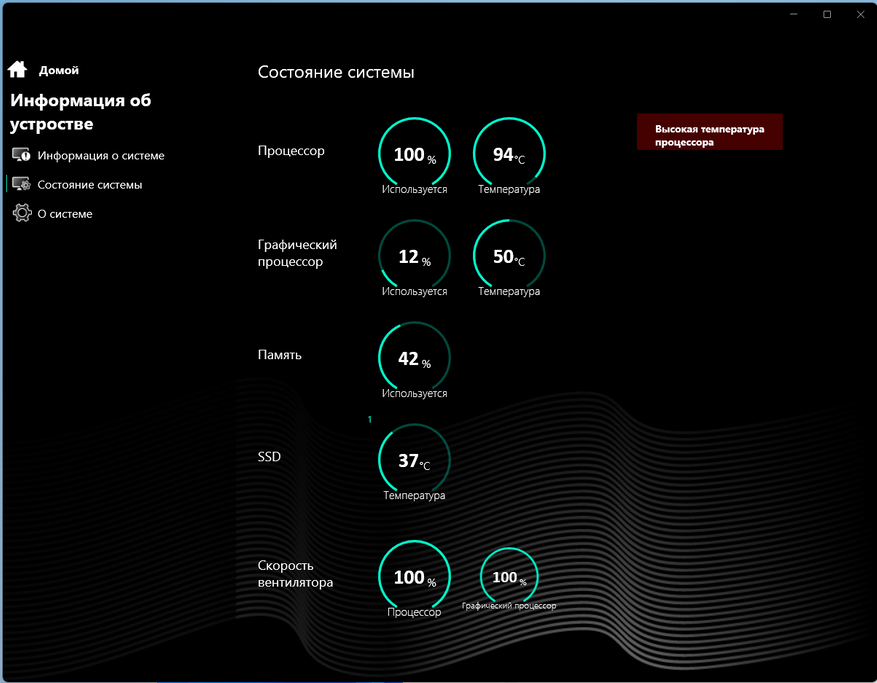877x683 pixels.
Task: Select Состояние системы in sidebar
Action: coord(89,185)
